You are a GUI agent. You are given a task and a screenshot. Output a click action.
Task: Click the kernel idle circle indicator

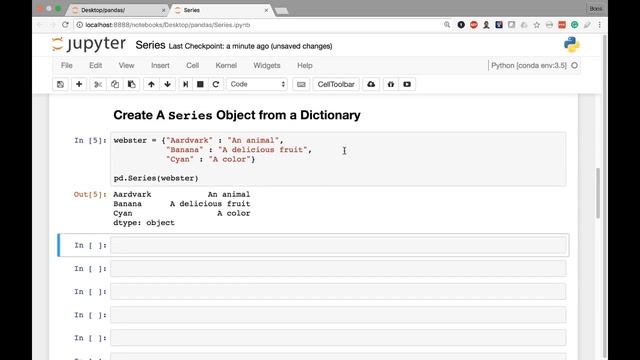(574, 65)
